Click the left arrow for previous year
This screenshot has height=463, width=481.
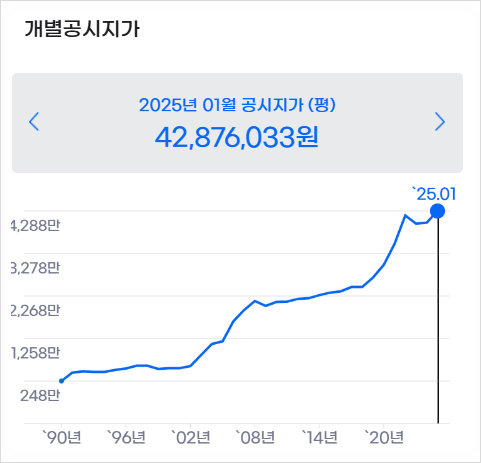point(34,122)
